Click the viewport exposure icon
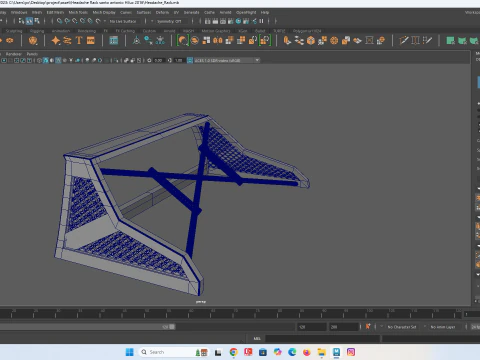Screen dimensions: 480x360 coord(149,60)
